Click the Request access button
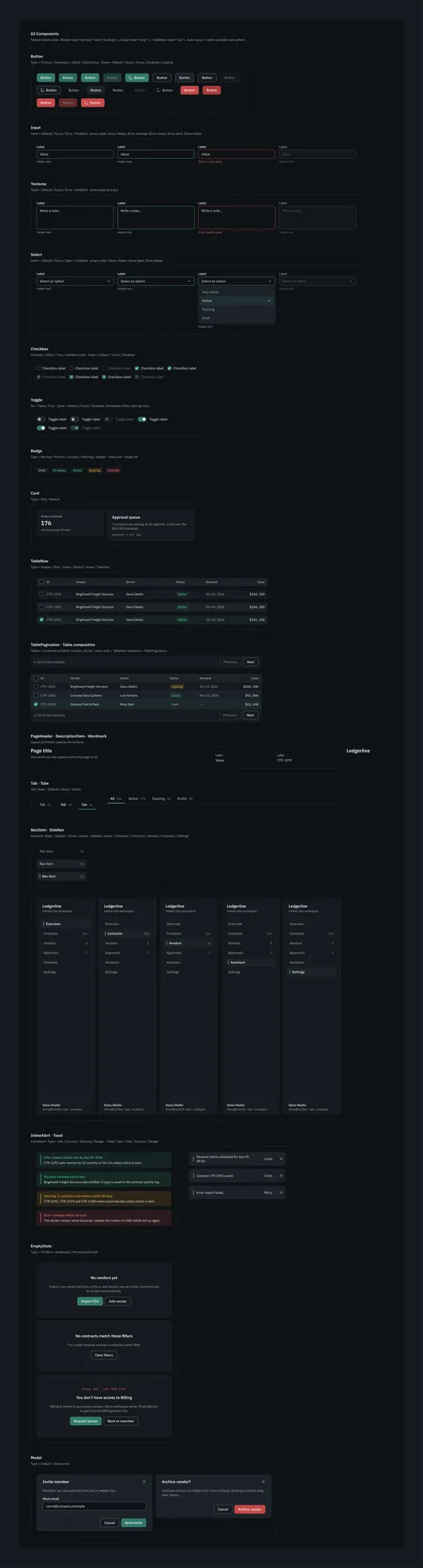Viewport: 423px width, 1568px height. 85,1421
